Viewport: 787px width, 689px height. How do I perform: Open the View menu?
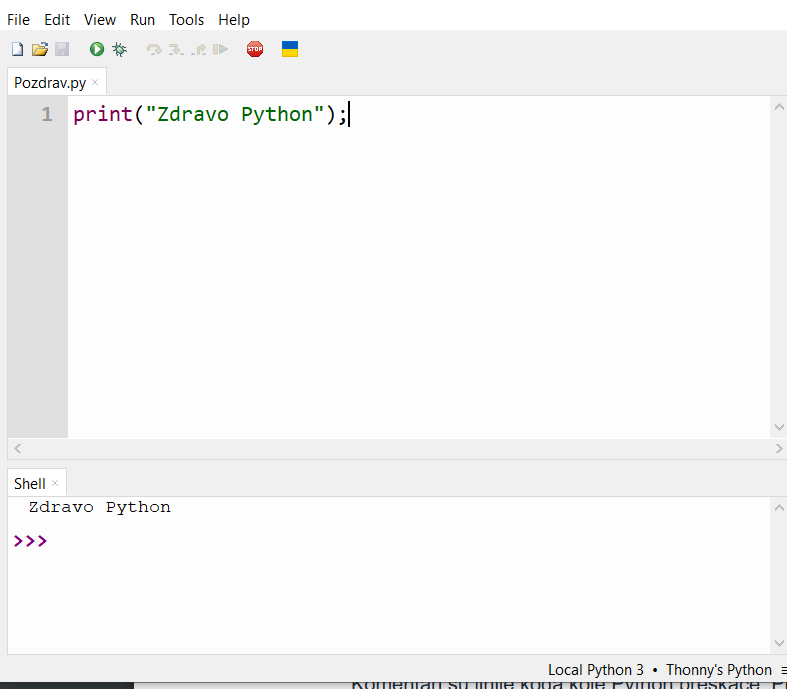(x=99, y=20)
